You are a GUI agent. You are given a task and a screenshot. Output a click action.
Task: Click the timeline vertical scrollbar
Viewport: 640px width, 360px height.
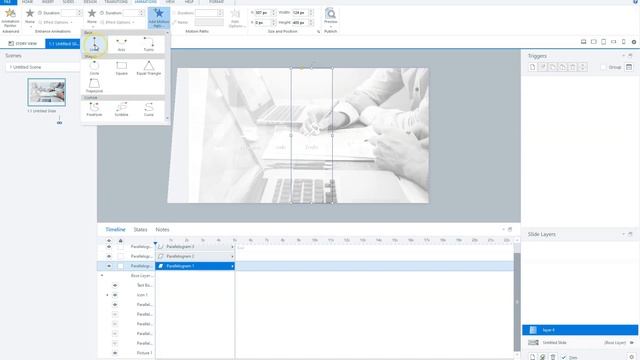pos(517,302)
